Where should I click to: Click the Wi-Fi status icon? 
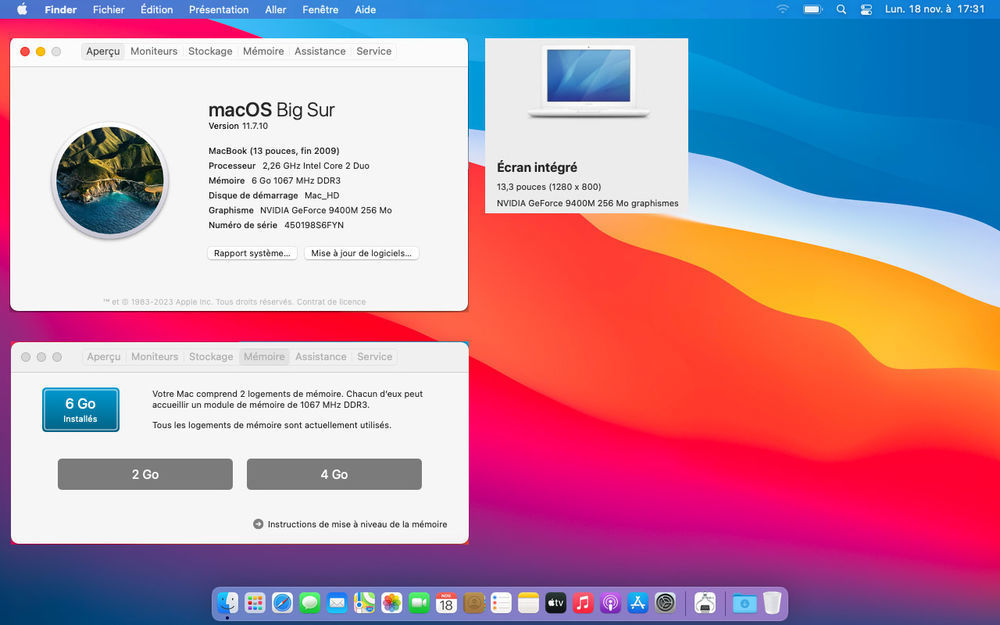click(782, 9)
